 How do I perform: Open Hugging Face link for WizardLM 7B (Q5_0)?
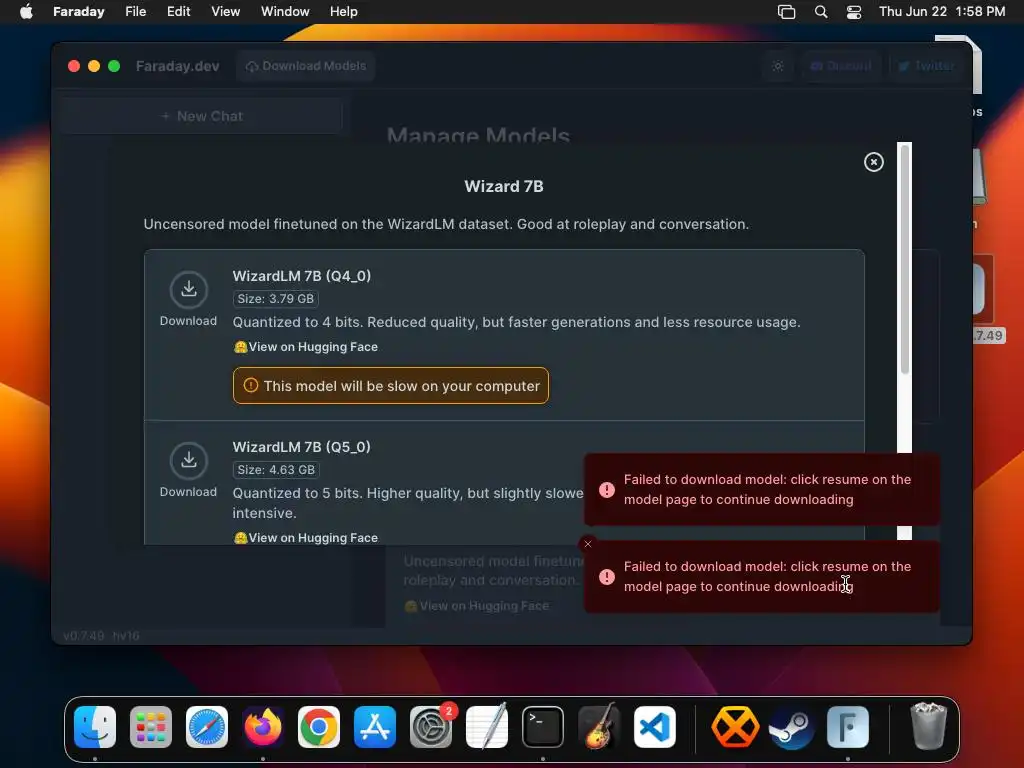(x=306, y=537)
